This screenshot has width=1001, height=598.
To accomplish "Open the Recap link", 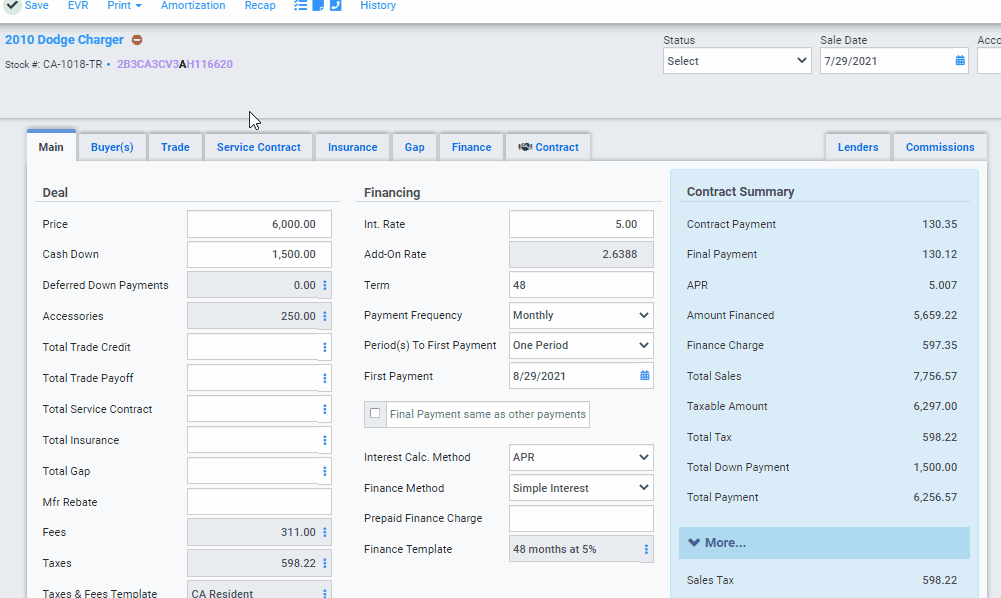I will [260, 5].
